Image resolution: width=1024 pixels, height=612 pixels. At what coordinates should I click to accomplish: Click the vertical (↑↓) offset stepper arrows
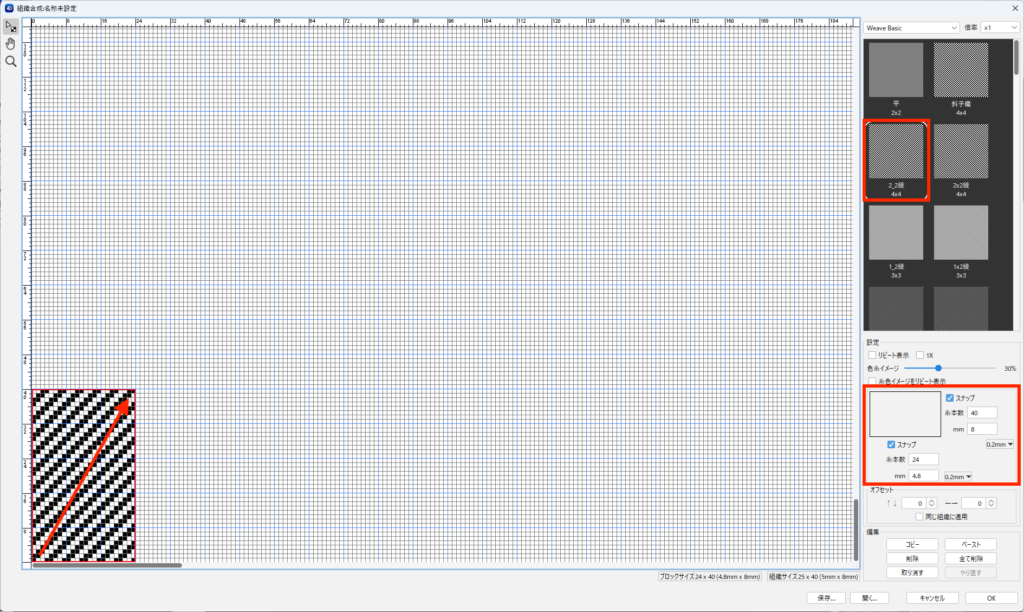(932, 503)
